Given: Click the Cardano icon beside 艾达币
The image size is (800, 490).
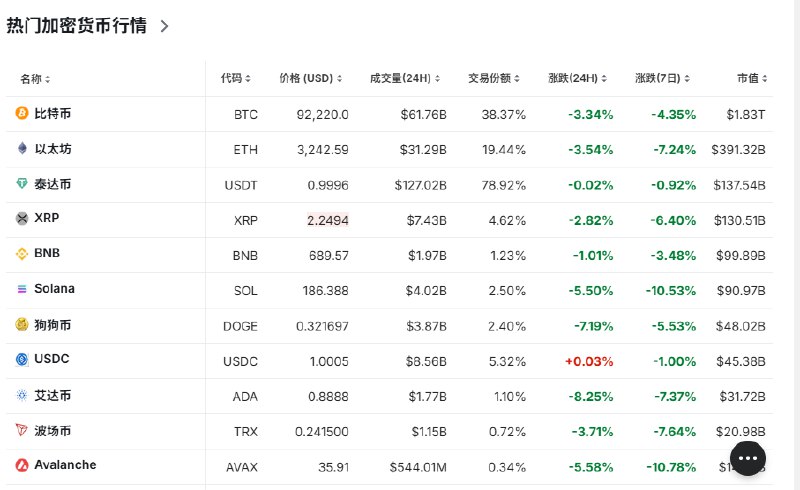Looking at the screenshot, I should (x=22, y=395).
